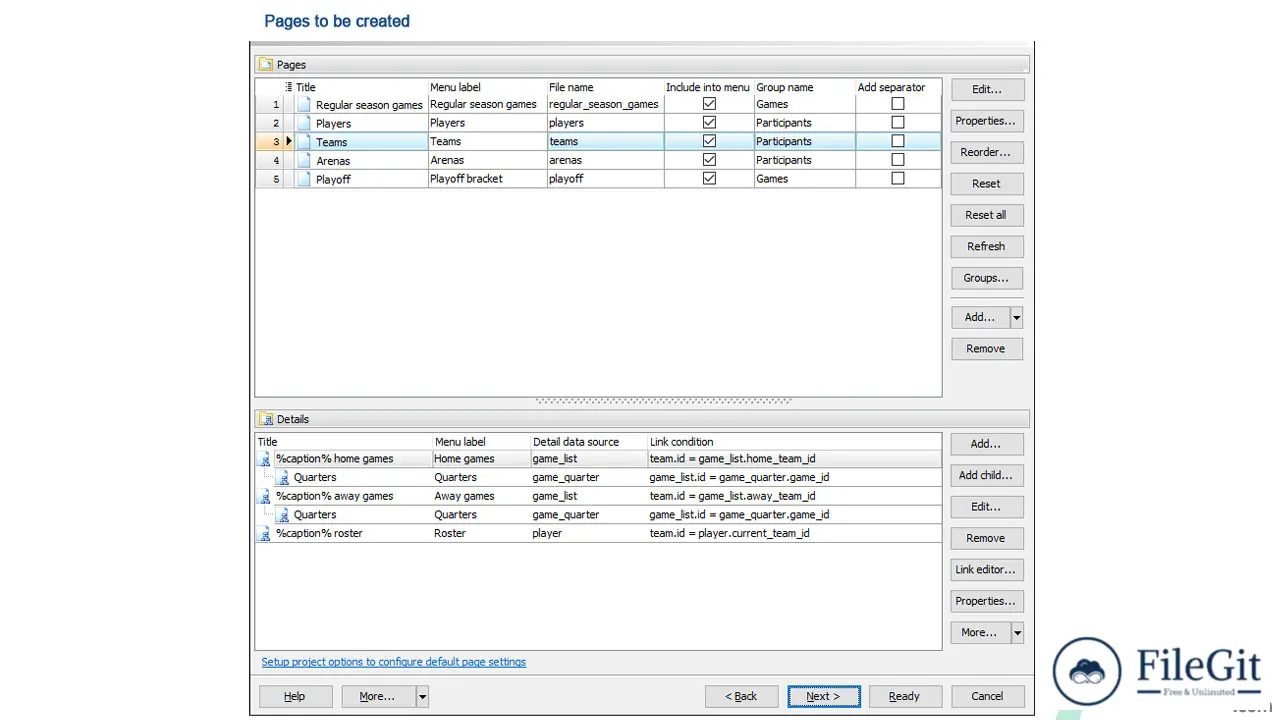The width and height of the screenshot is (1280, 720).
Task: Click the Ready button
Action: [x=904, y=696]
